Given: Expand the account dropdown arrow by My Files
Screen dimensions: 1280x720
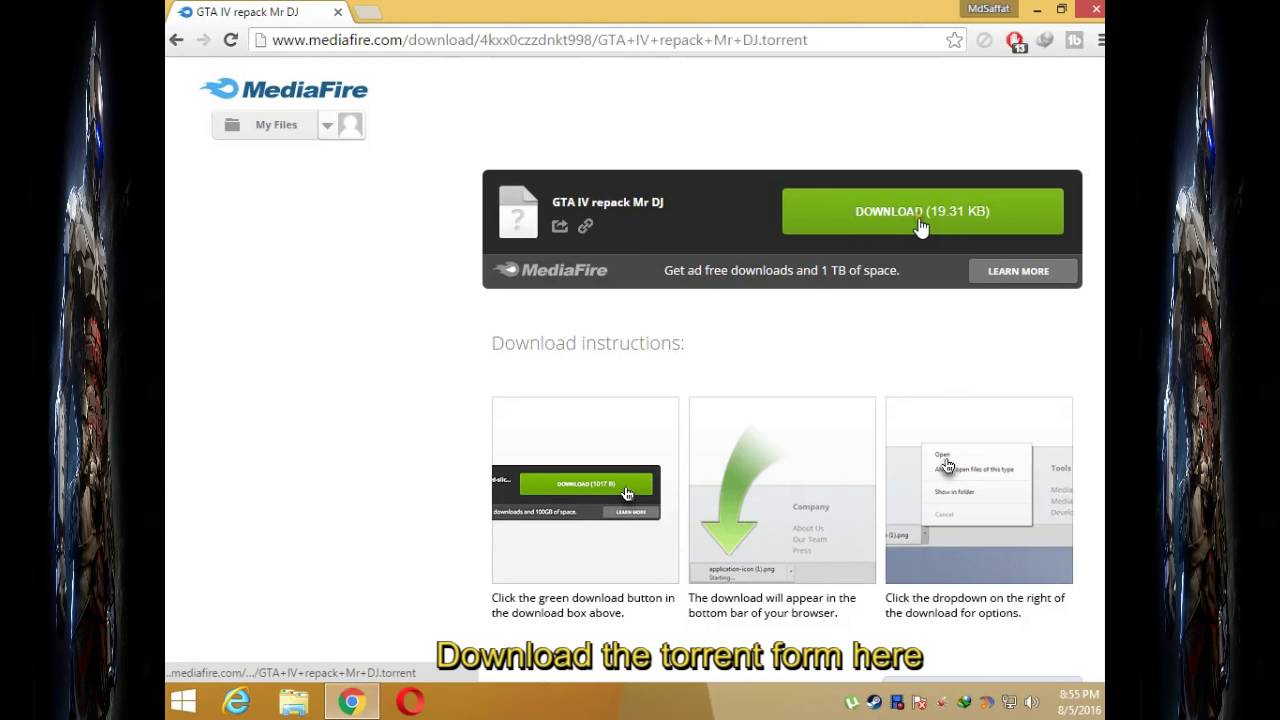Looking at the screenshot, I should pos(327,125).
